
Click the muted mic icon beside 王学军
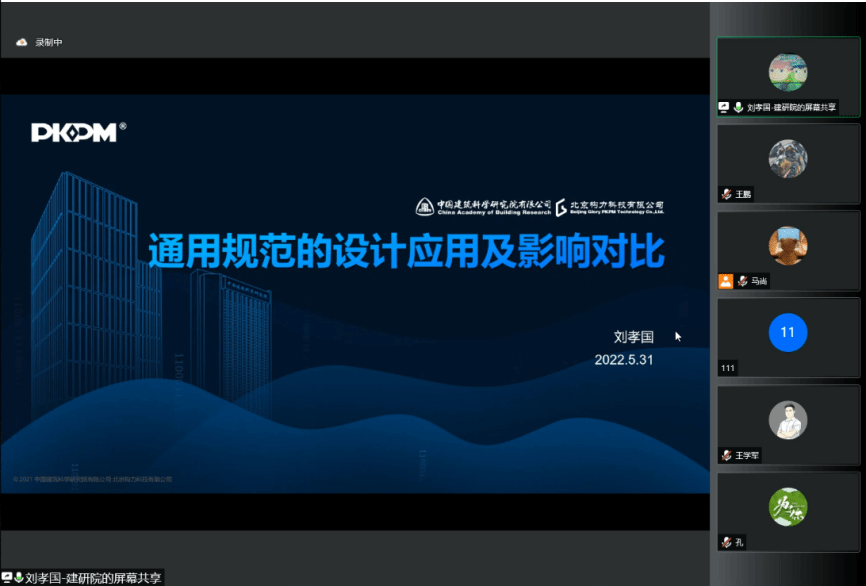(727, 455)
